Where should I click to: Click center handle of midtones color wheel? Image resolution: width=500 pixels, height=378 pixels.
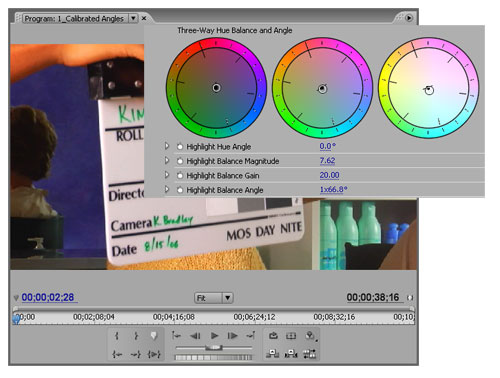coord(322,89)
